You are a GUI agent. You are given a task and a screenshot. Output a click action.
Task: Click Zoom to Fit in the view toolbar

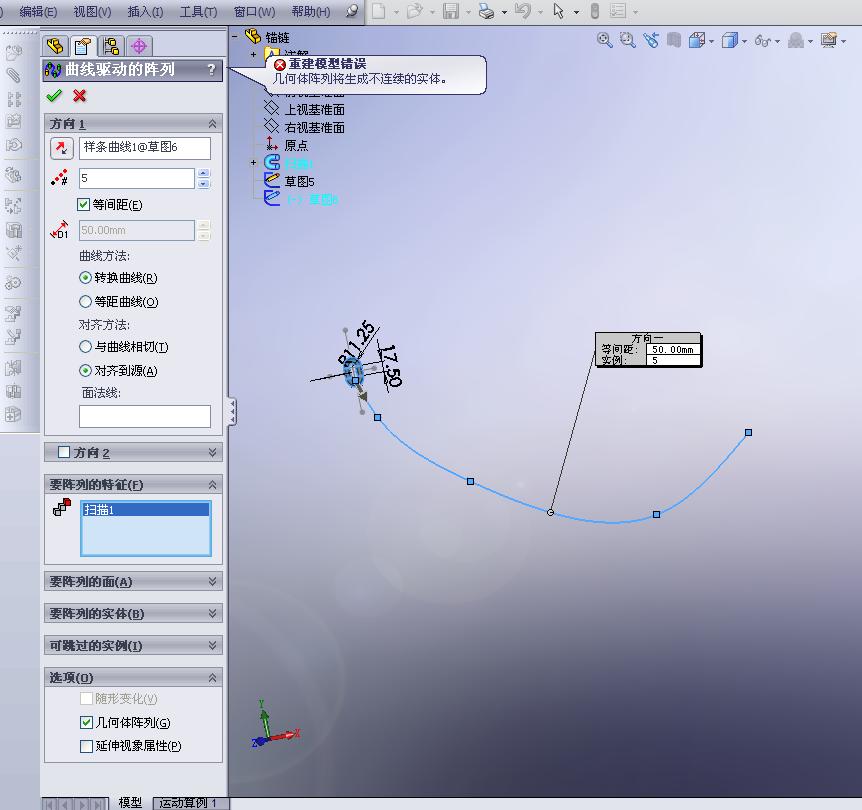[605, 40]
